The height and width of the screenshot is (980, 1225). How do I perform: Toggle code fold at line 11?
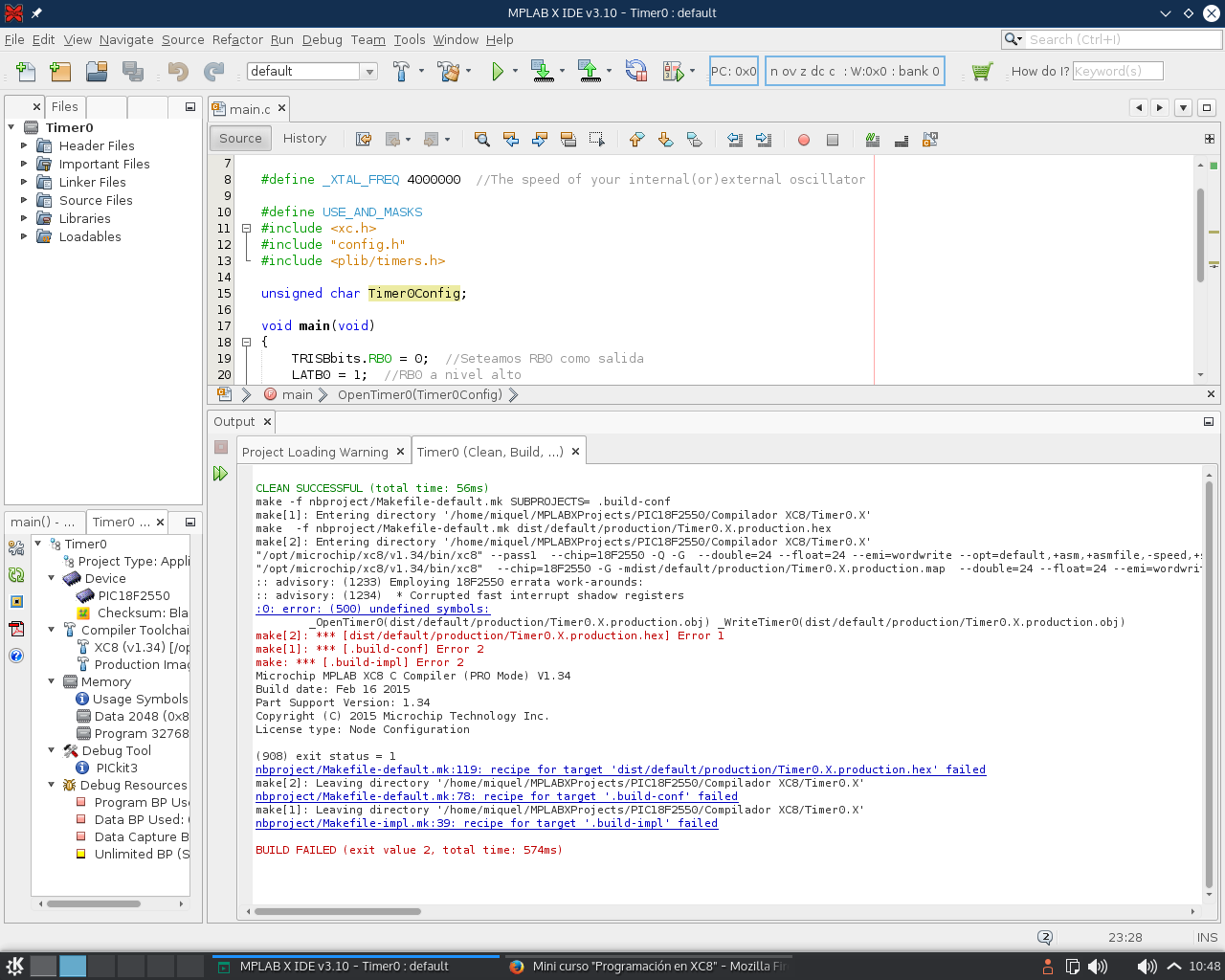click(x=246, y=228)
